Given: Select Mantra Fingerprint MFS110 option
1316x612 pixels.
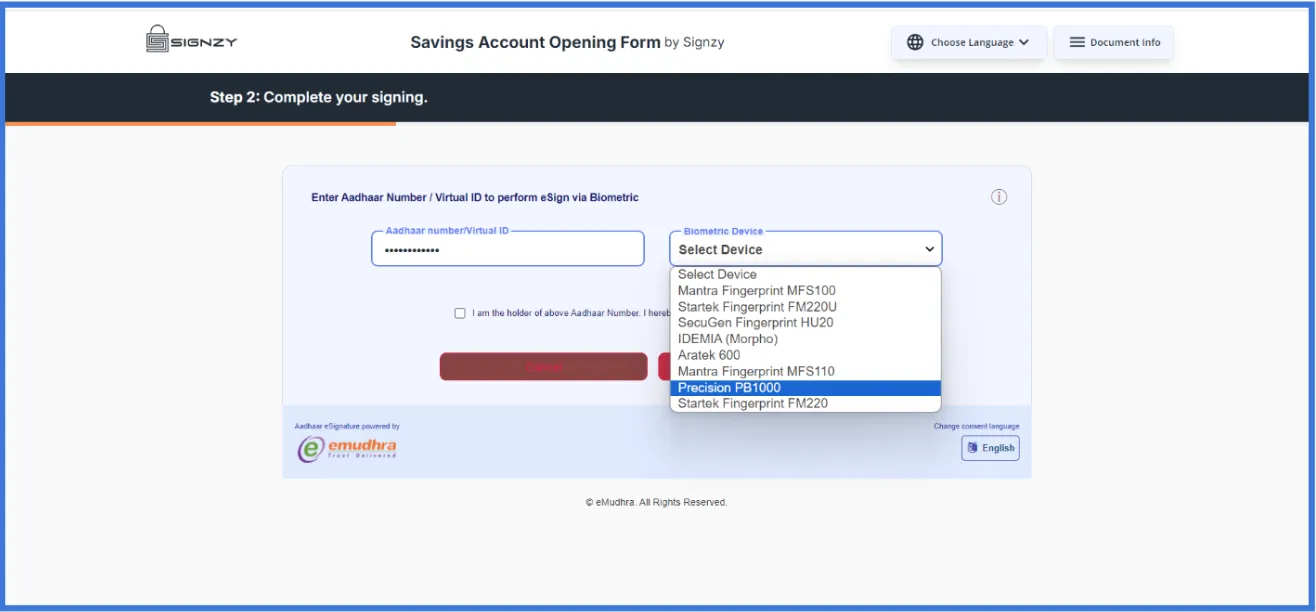Looking at the screenshot, I should 806,371.
